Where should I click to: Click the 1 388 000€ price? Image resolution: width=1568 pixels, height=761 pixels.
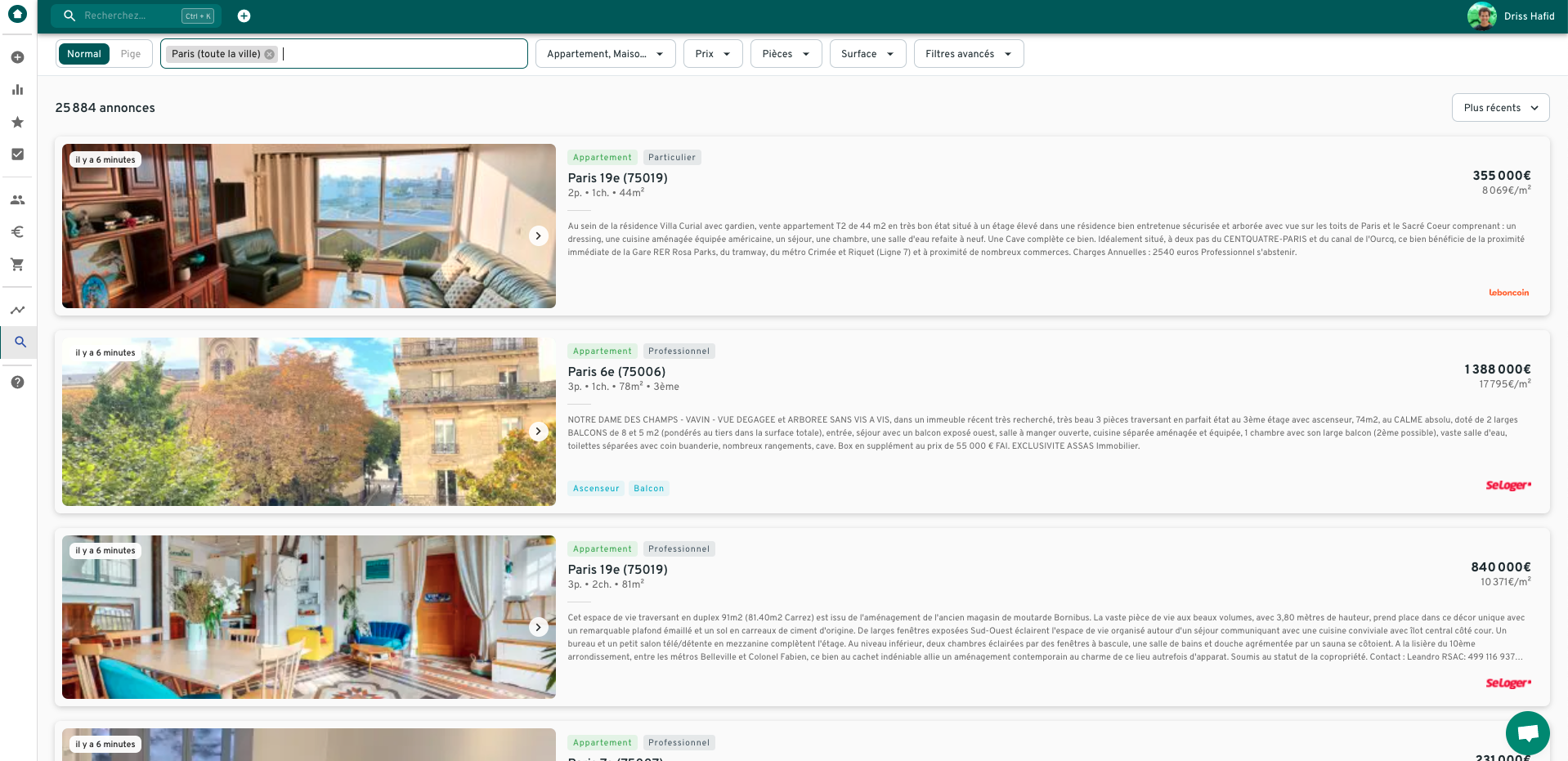(x=1497, y=369)
